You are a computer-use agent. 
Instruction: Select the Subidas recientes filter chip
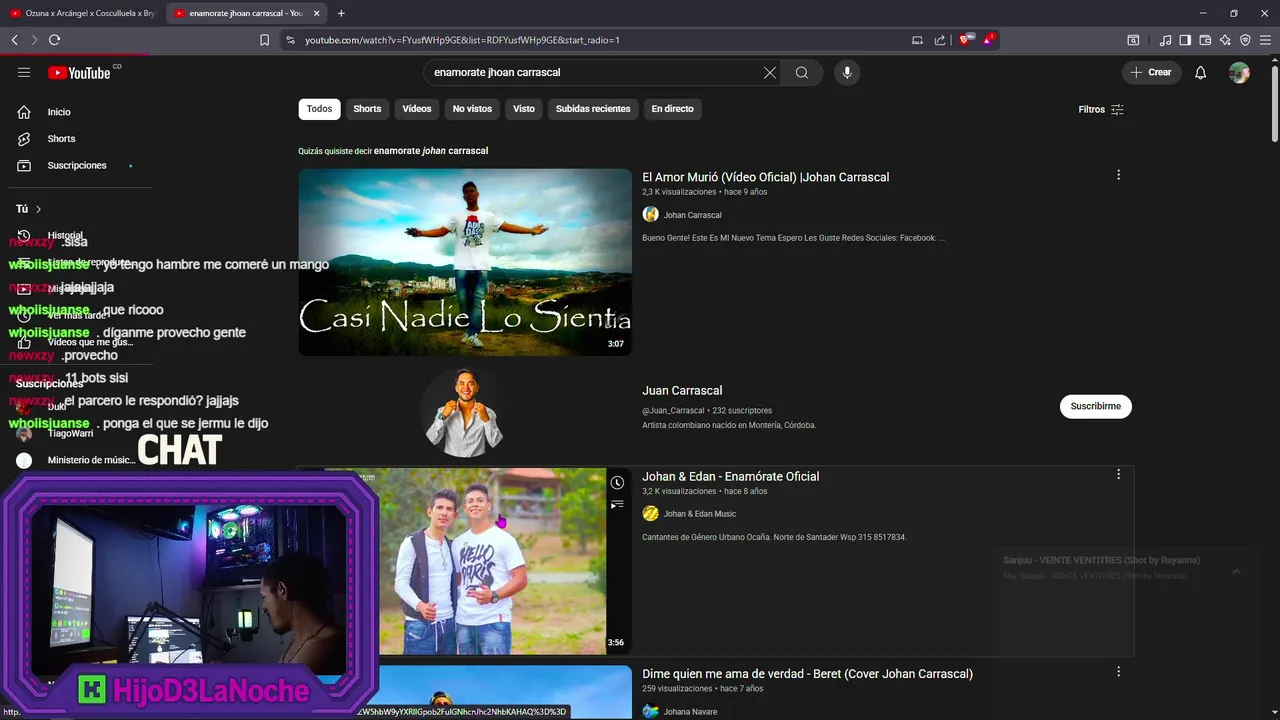(593, 109)
